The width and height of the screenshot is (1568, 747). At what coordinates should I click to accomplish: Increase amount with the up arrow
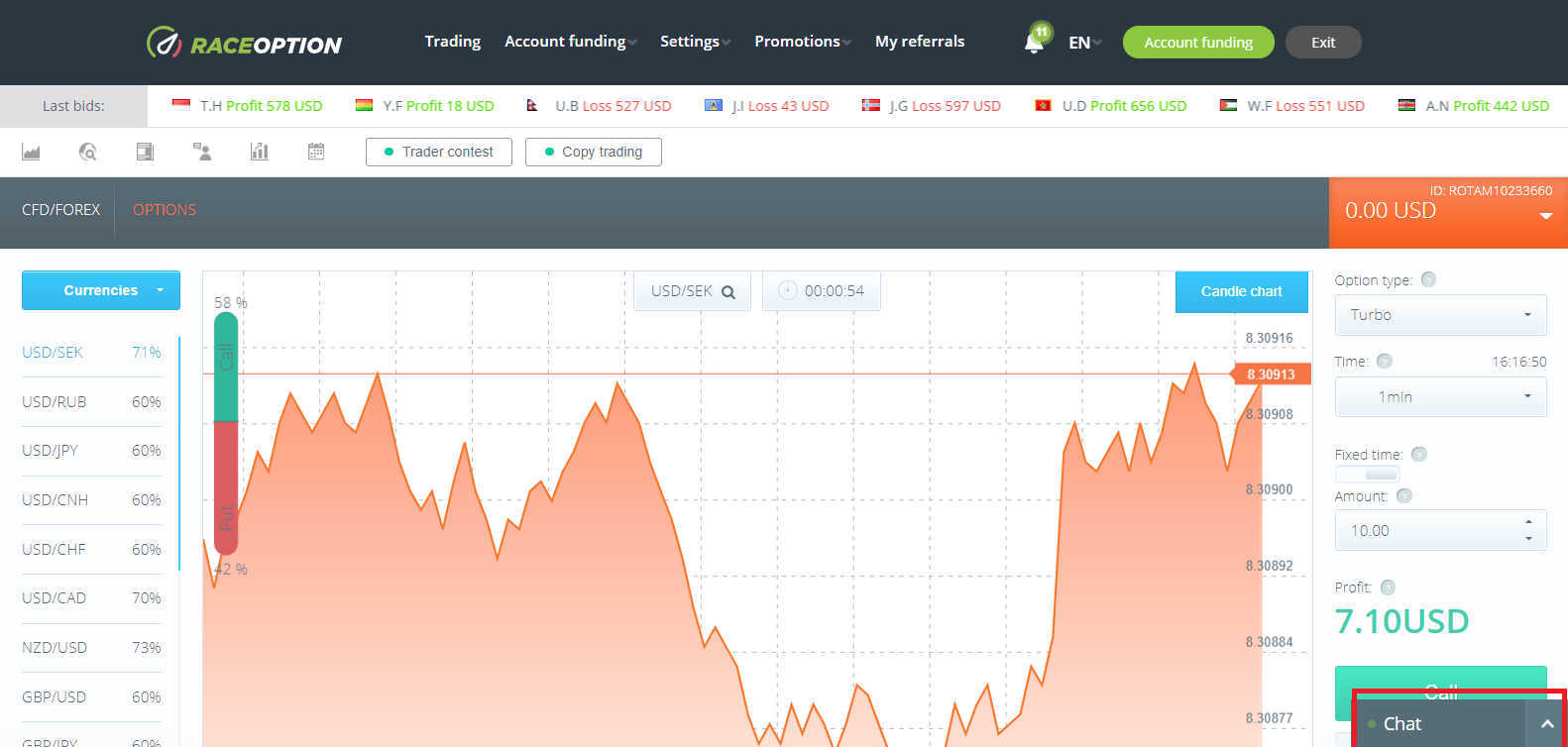[1529, 521]
